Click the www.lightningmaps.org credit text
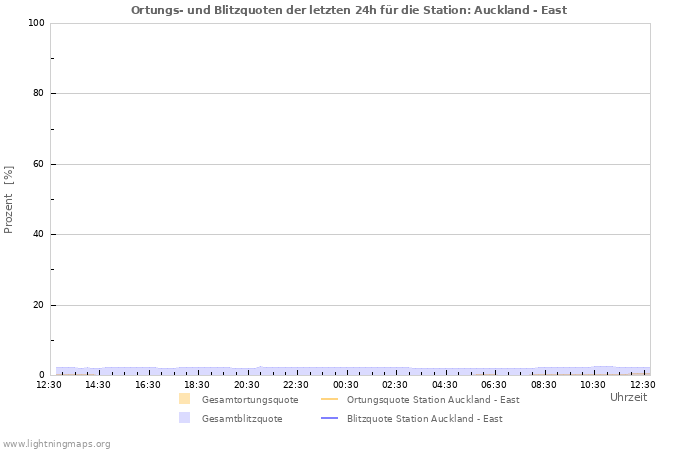Viewport: 700px width, 450px height. pos(57,444)
